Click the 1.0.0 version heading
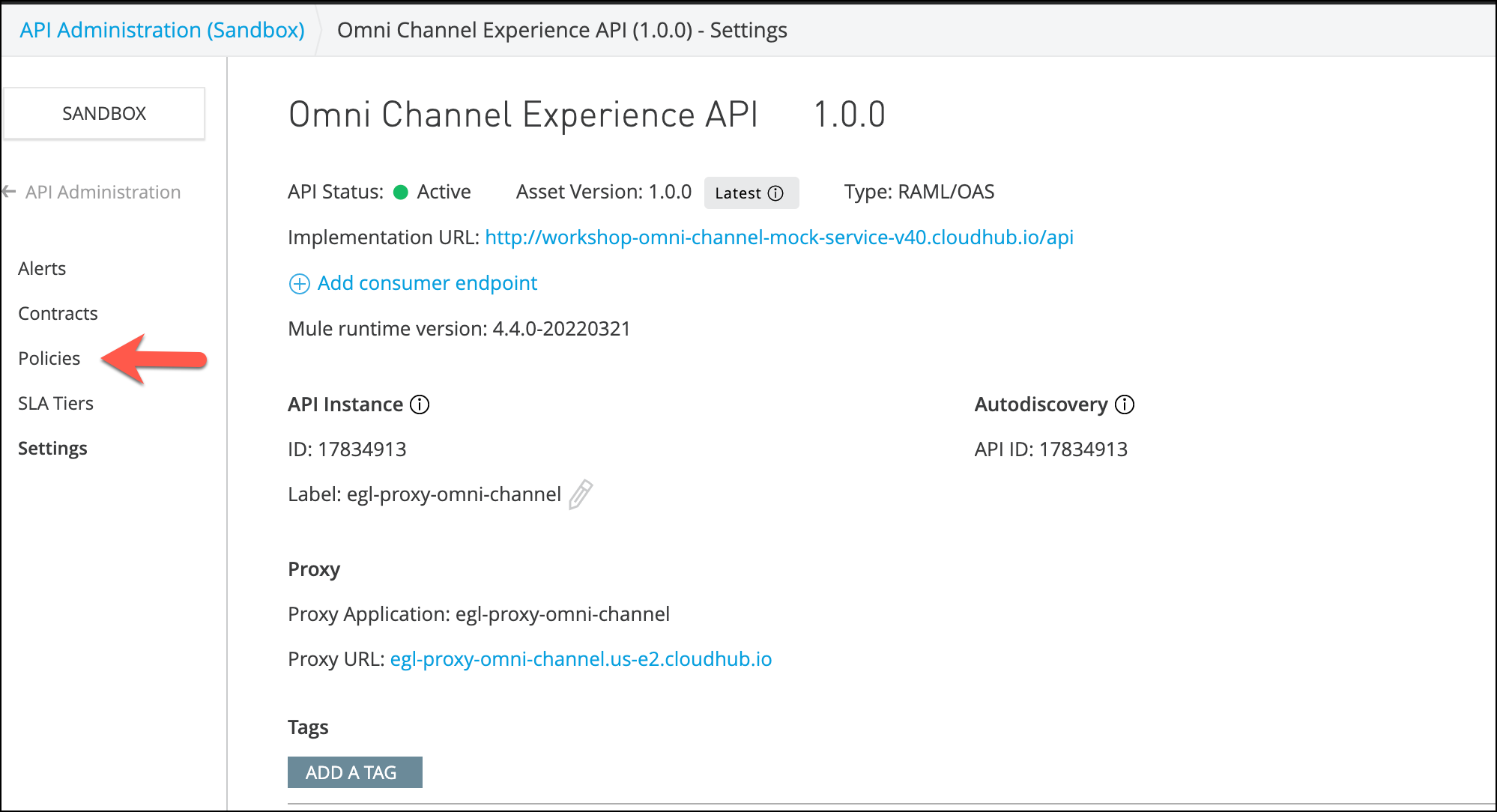 click(850, 115)
